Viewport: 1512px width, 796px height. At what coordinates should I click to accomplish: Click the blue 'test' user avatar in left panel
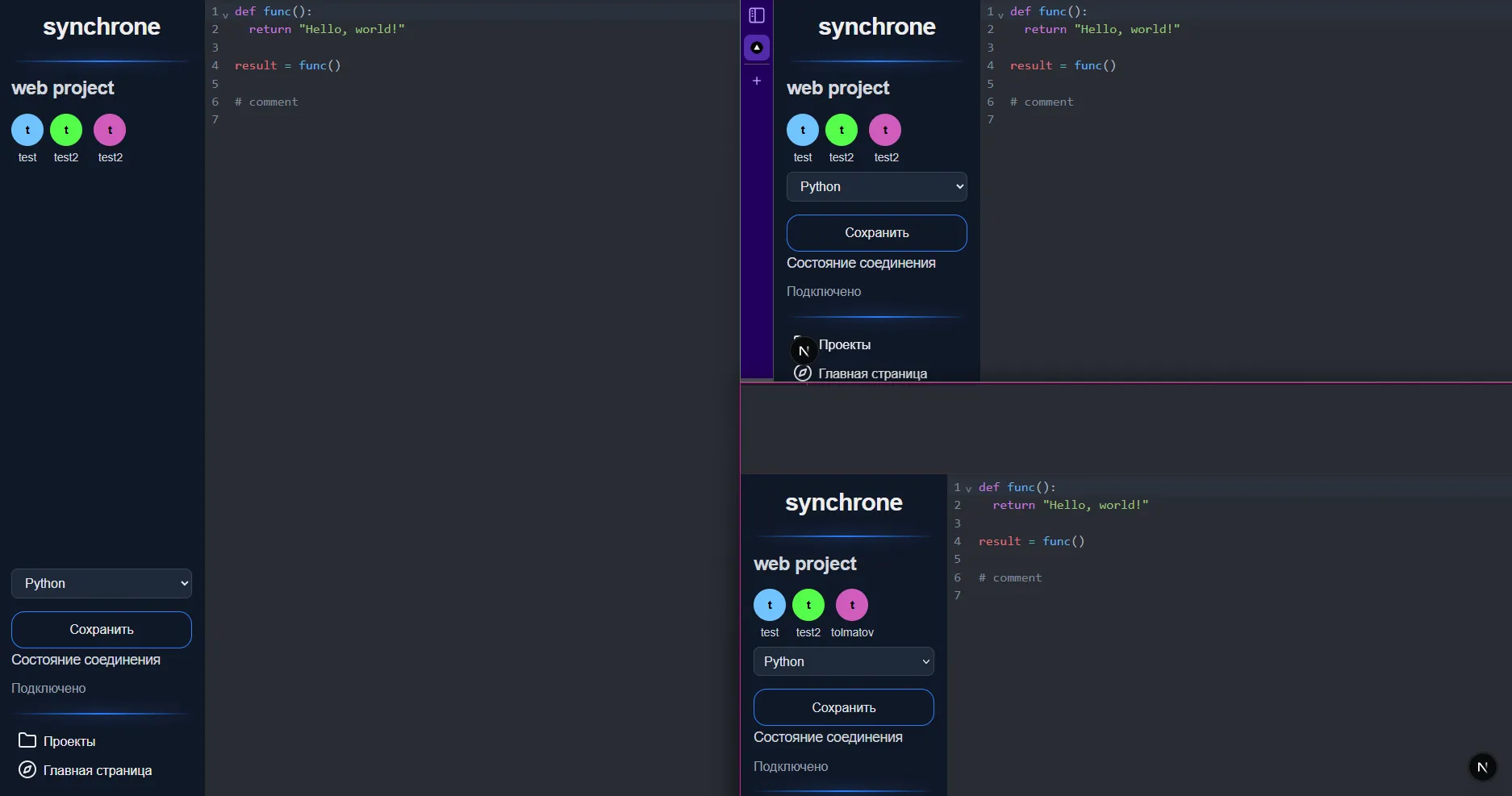point(27,129)
